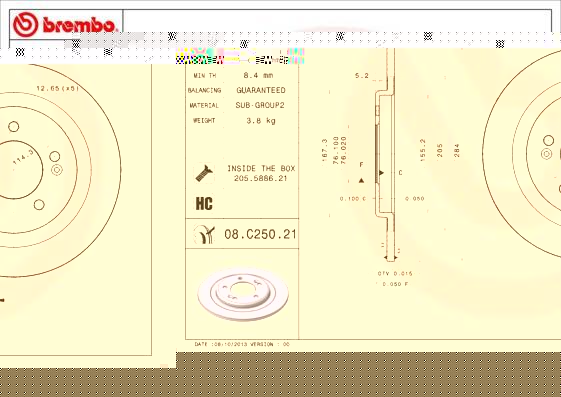Select the datum letter C
Screen dimensions: 561x397
tap(400, 173)
